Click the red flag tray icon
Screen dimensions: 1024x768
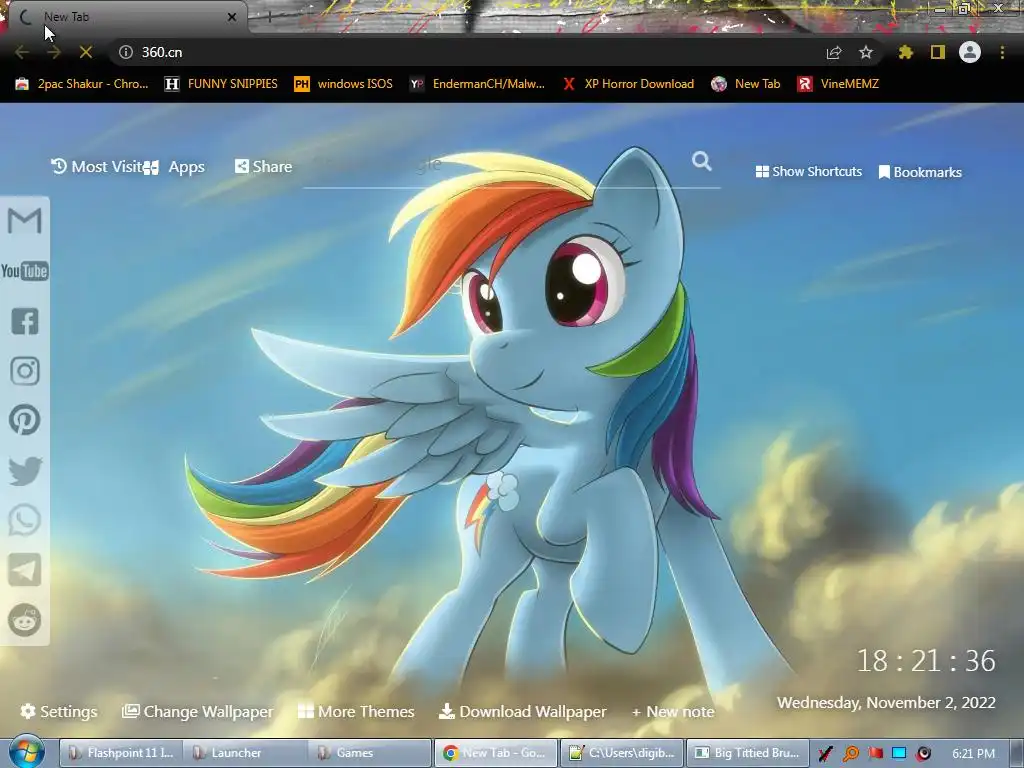point(876,753)
